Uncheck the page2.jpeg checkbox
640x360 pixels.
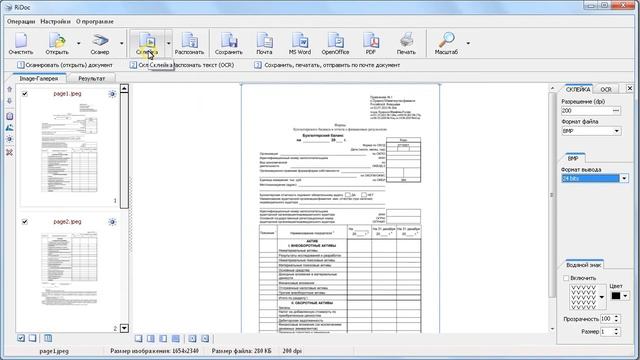pyautogui.click(x=25, y=222)
